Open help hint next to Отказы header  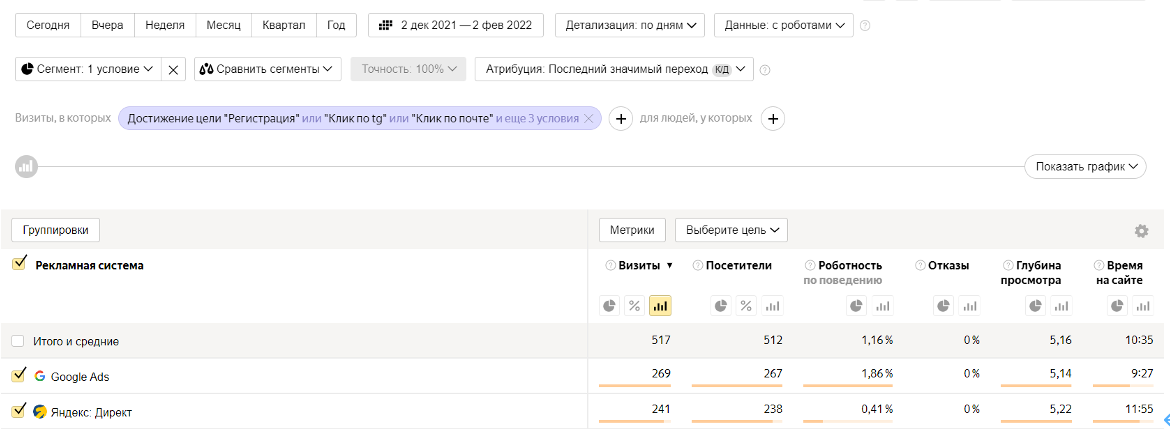pyautogui.click(x=921, y=265)
